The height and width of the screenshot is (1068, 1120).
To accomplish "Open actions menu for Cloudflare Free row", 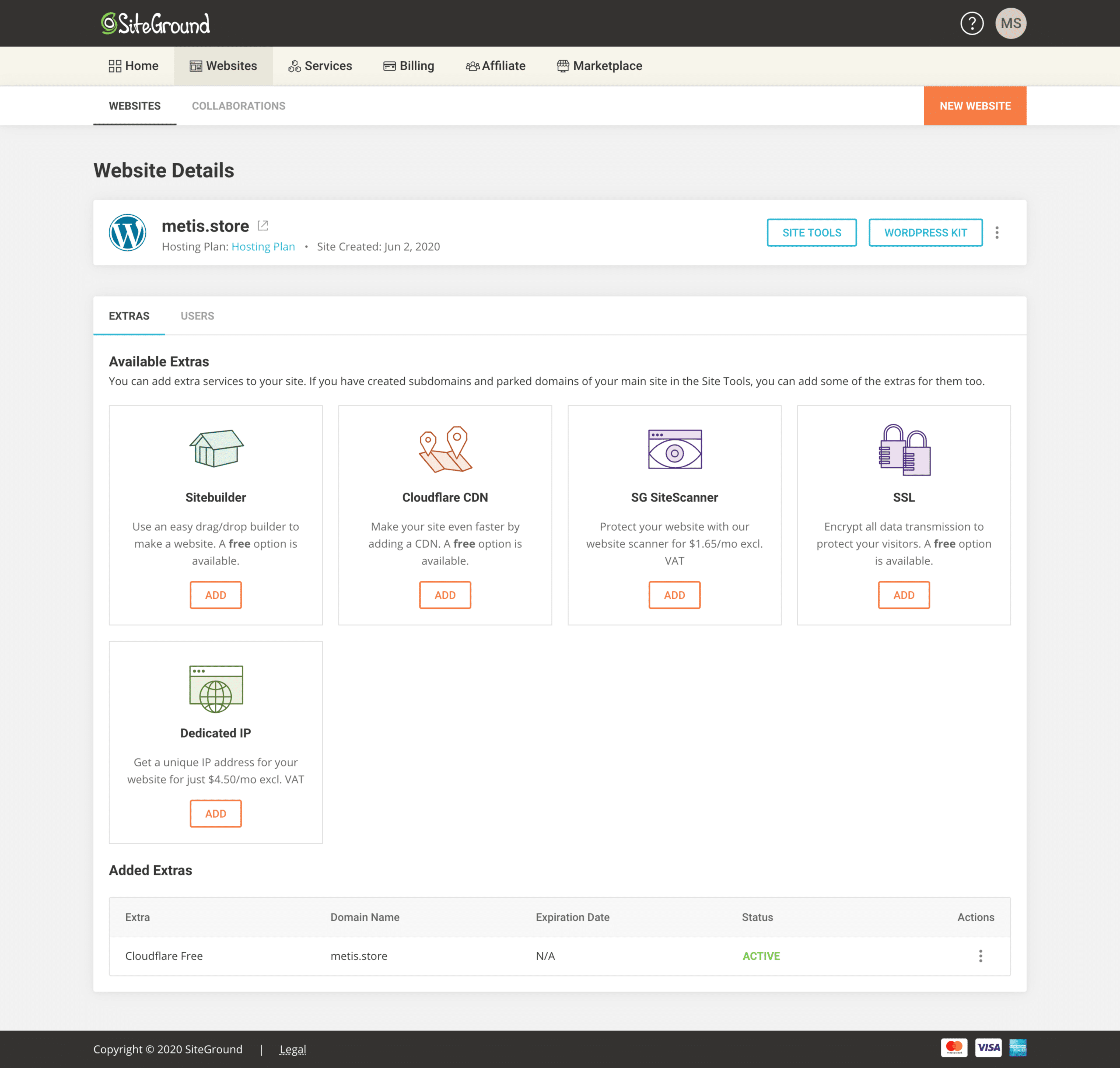I will 980,956.
